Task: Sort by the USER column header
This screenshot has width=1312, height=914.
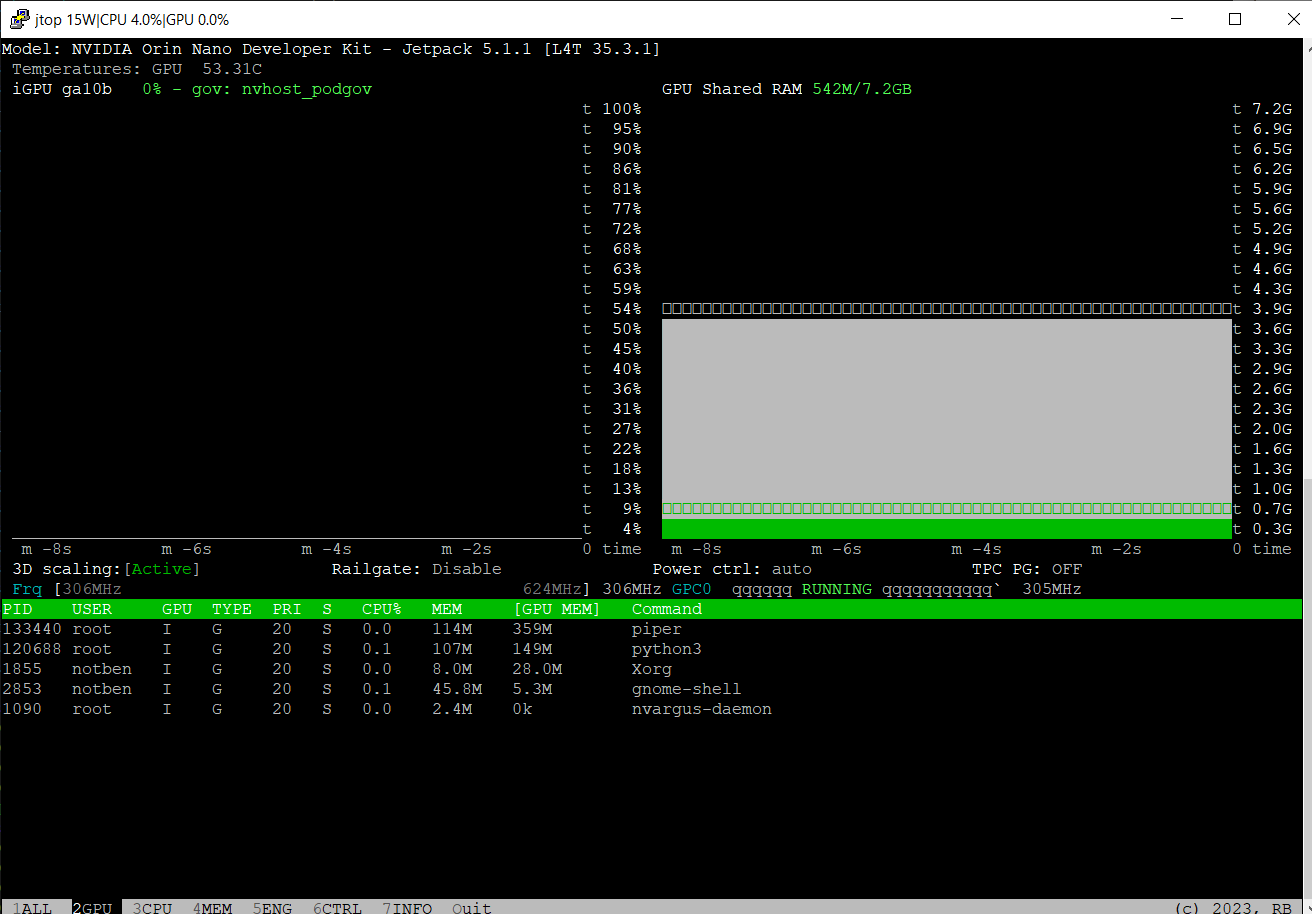Action: point(92,609)
